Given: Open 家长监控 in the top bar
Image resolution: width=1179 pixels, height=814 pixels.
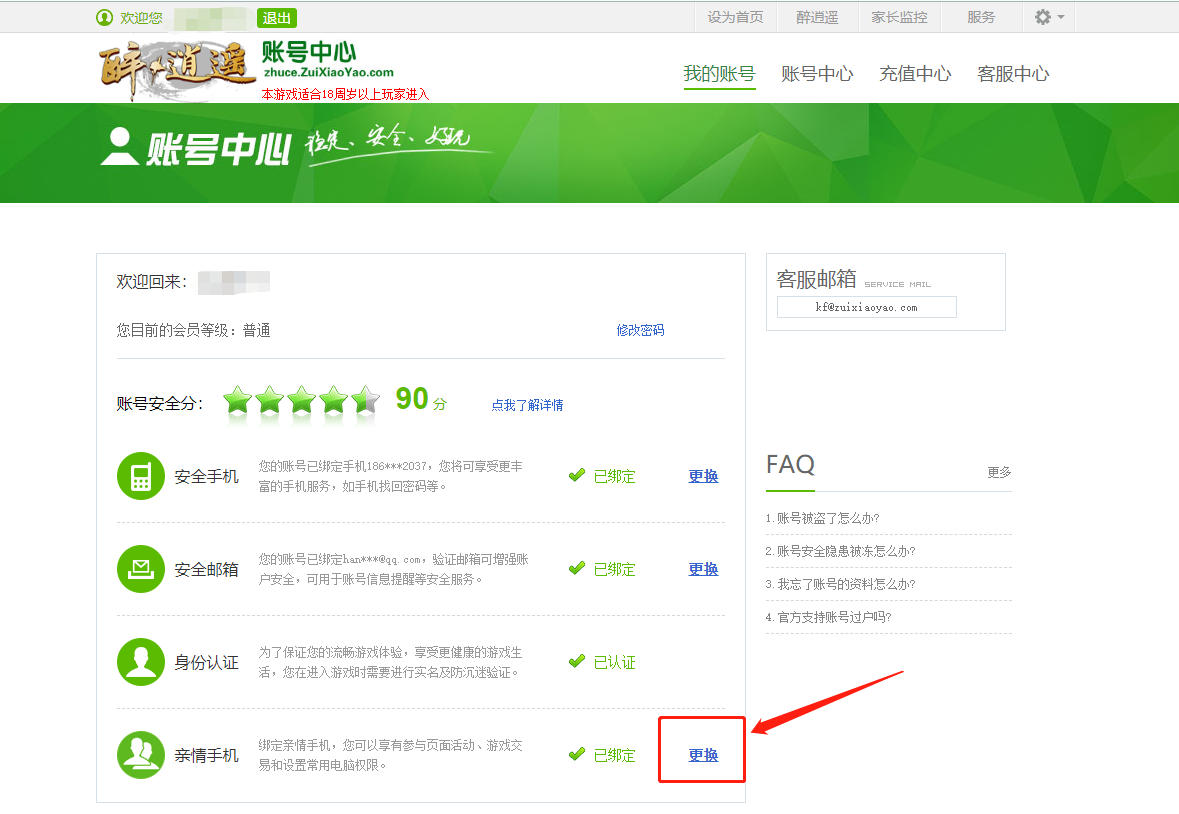Looking at the screenshot, I should tap(899, 17).
